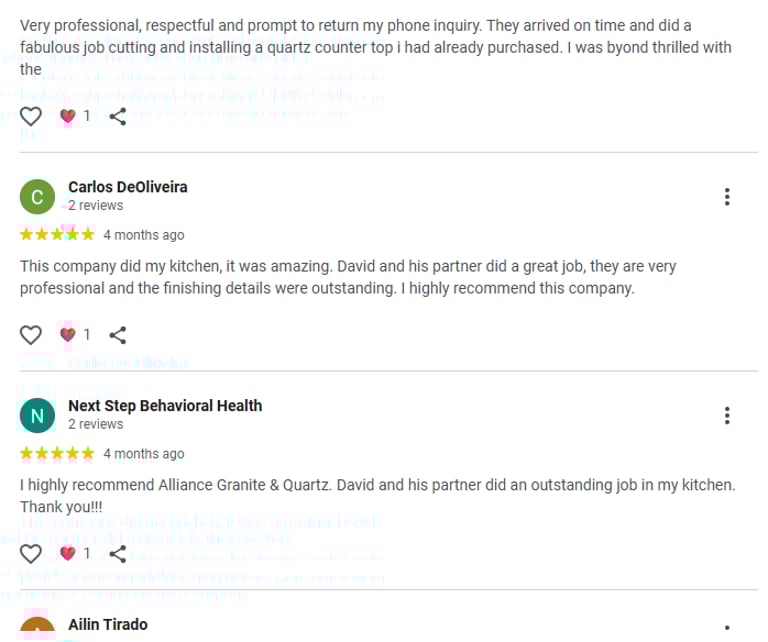Screen dimensions: 768x642
Task: Like Carlos DeOliveira's review with heart outline
Action: (31, 335)
